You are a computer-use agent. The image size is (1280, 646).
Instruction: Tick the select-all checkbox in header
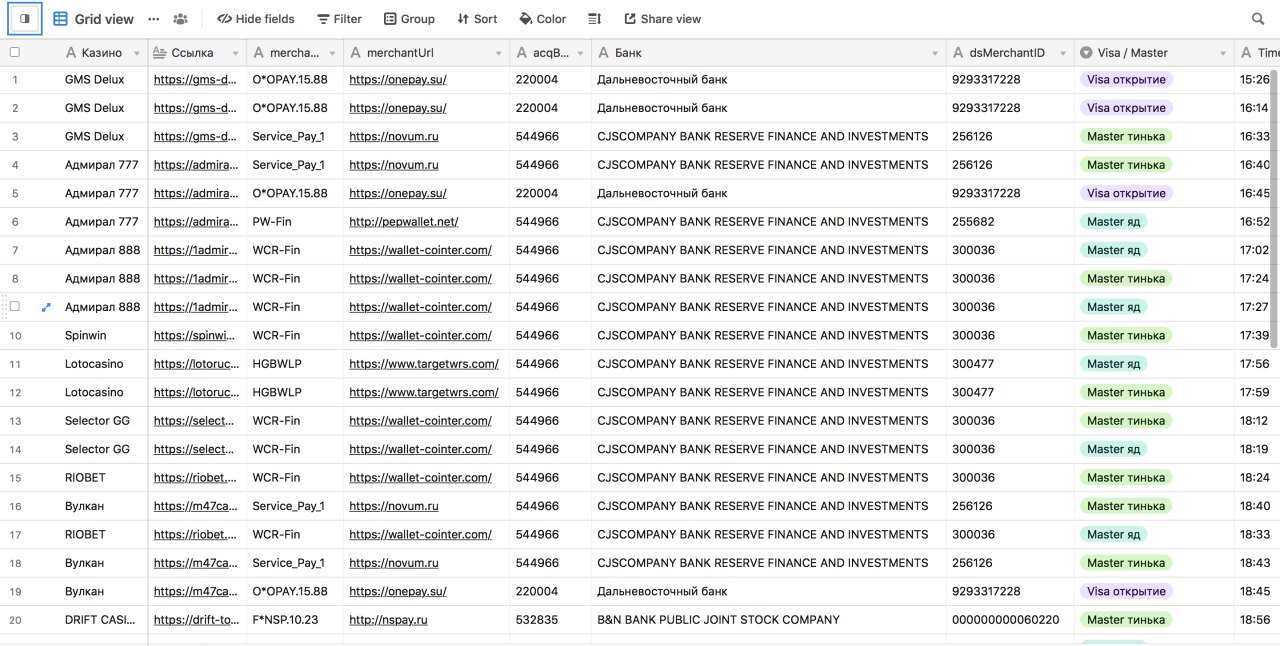coord(15,52)
